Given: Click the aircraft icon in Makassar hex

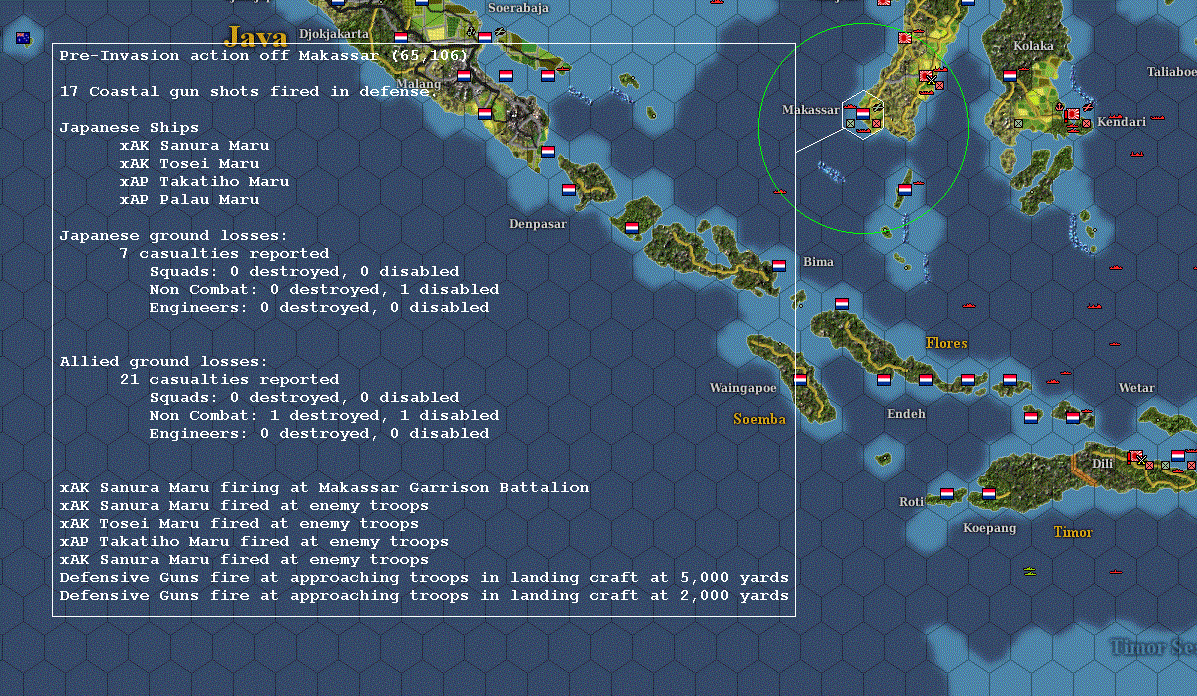Looking at the screenshot, I should 878,107.
